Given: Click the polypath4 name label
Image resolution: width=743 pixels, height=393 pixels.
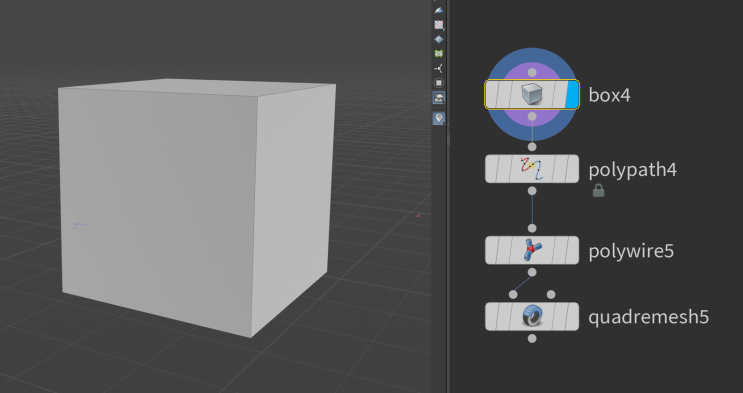Looking at the screenshot, I should click(633, 170).
